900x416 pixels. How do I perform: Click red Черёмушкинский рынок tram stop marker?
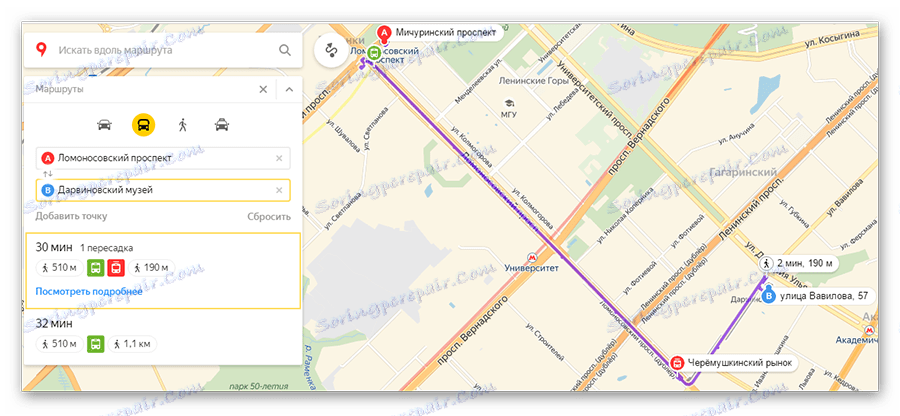pos(677,363)
